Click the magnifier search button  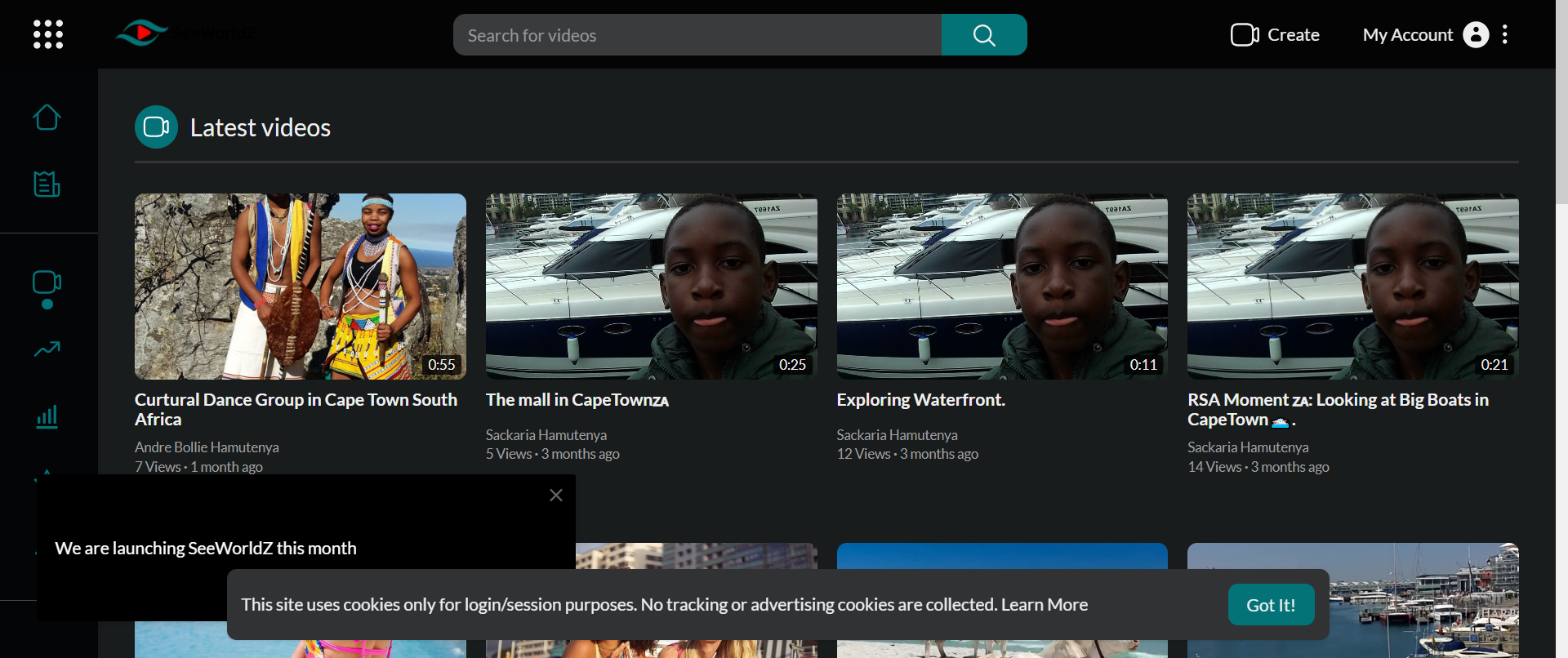[x=984, y=35]
